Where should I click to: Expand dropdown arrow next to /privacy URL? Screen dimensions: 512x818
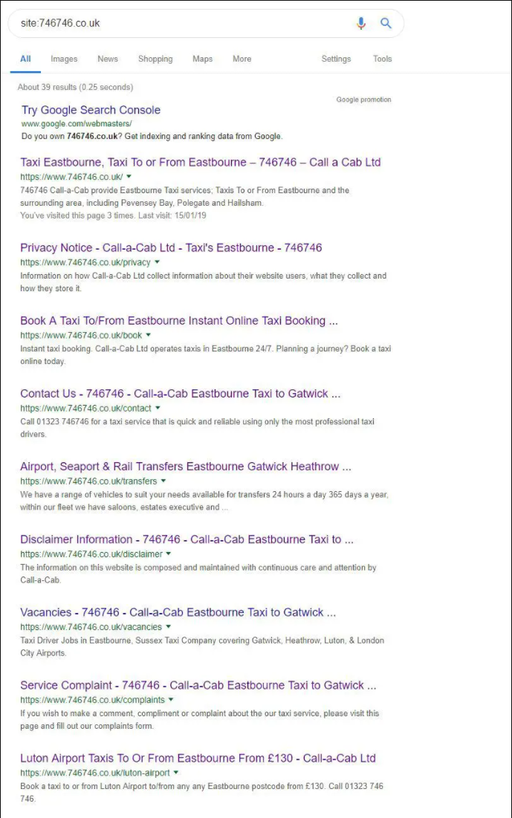[x=157, y=262]
